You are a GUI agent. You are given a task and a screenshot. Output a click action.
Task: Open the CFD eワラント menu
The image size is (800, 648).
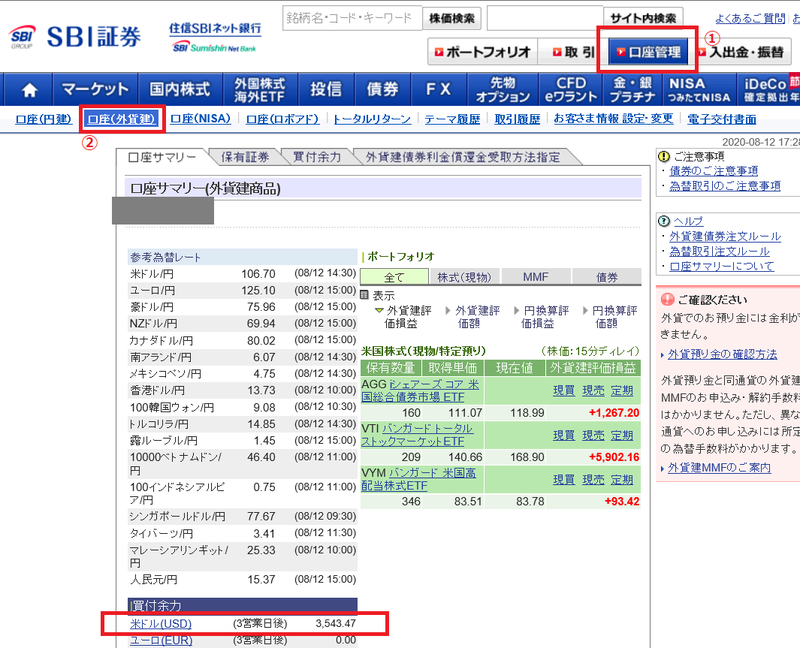[571, 90]
